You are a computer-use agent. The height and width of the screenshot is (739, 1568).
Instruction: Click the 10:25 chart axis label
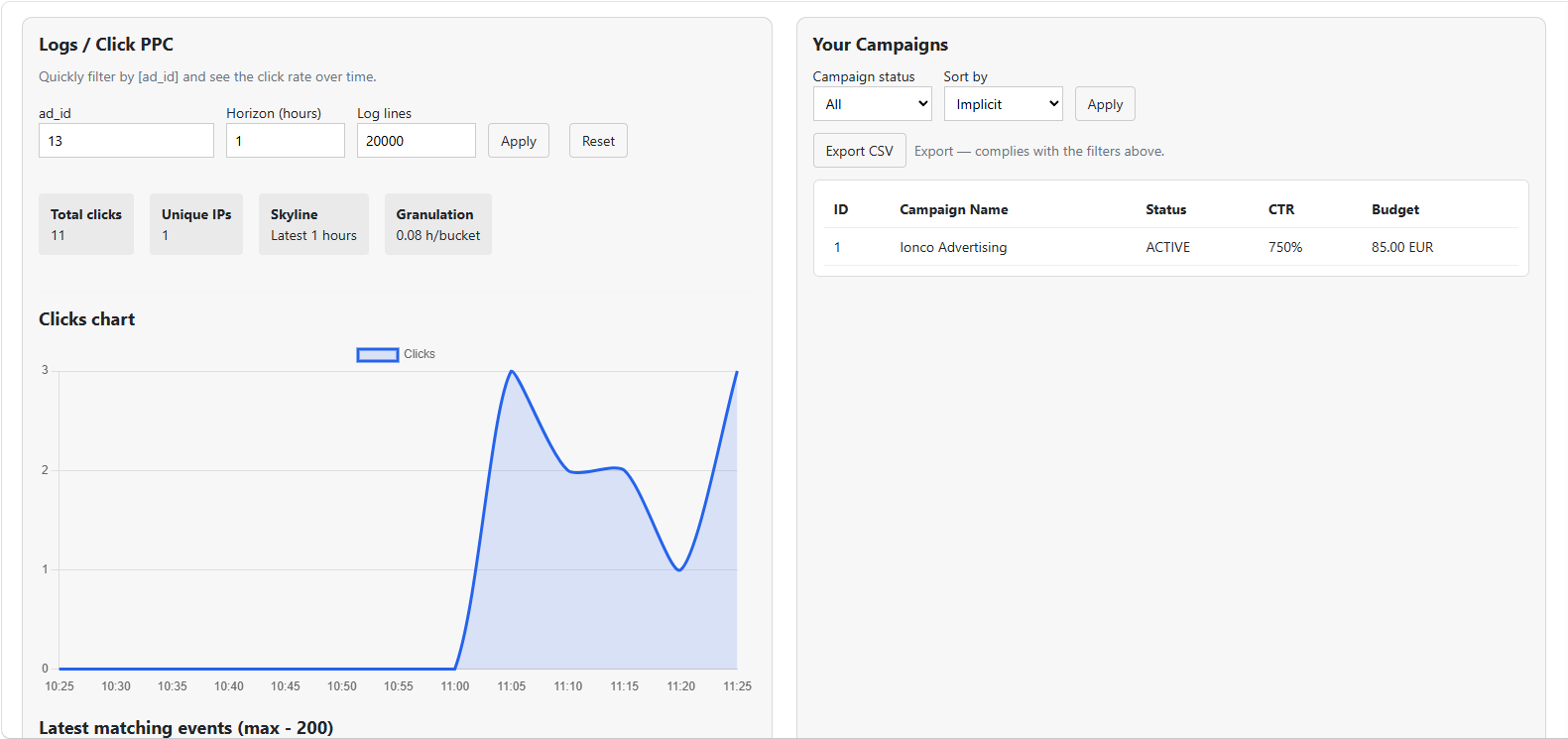point(60,686)
